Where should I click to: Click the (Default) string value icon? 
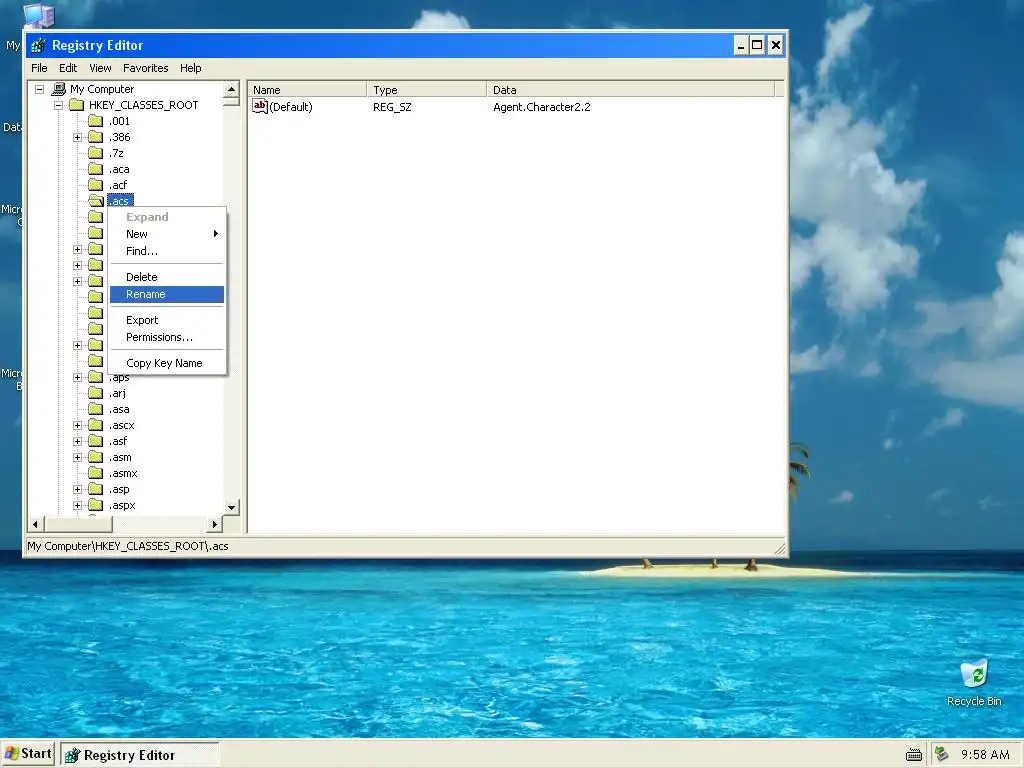260,106
